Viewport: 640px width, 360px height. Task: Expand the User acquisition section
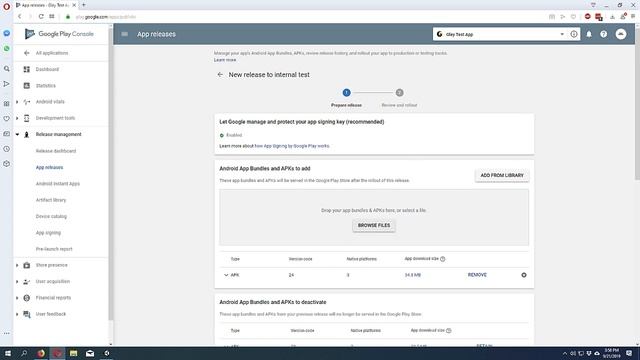coord(17,282)
